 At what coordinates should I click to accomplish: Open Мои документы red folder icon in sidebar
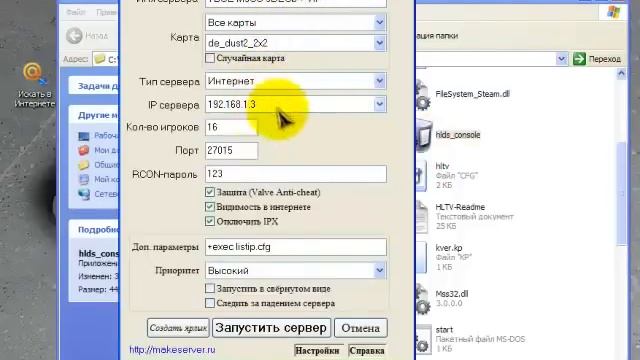tap(84, 151)
